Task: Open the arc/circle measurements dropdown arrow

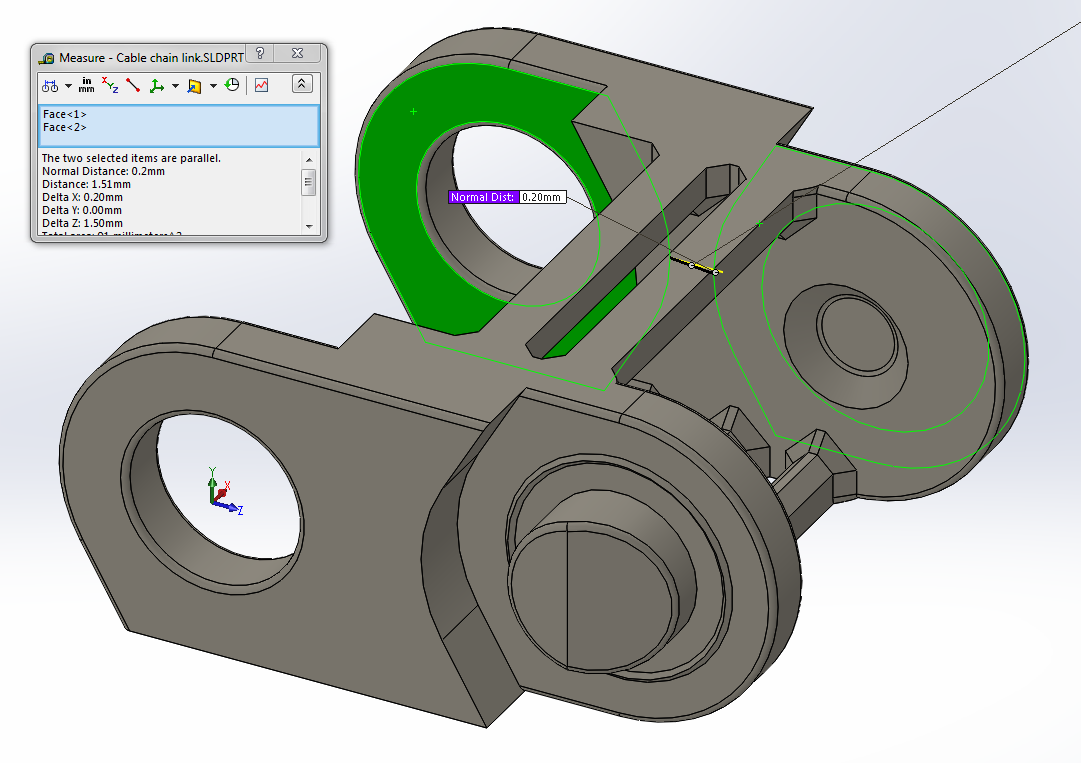Action: coord(68,86)
